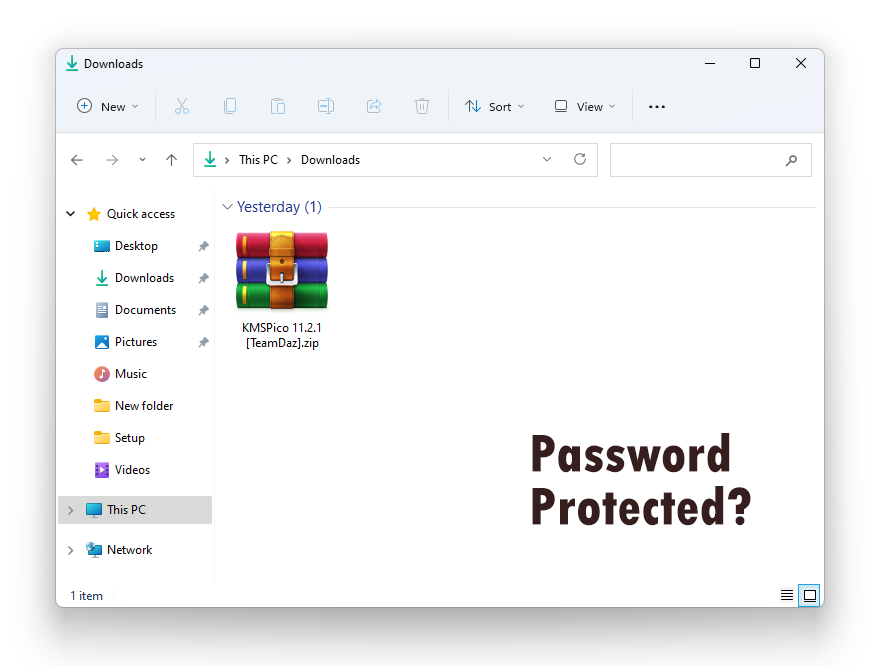Select Network in the sidebar
This screenshot has height=666, width=879.
click(x=129, y=550)
